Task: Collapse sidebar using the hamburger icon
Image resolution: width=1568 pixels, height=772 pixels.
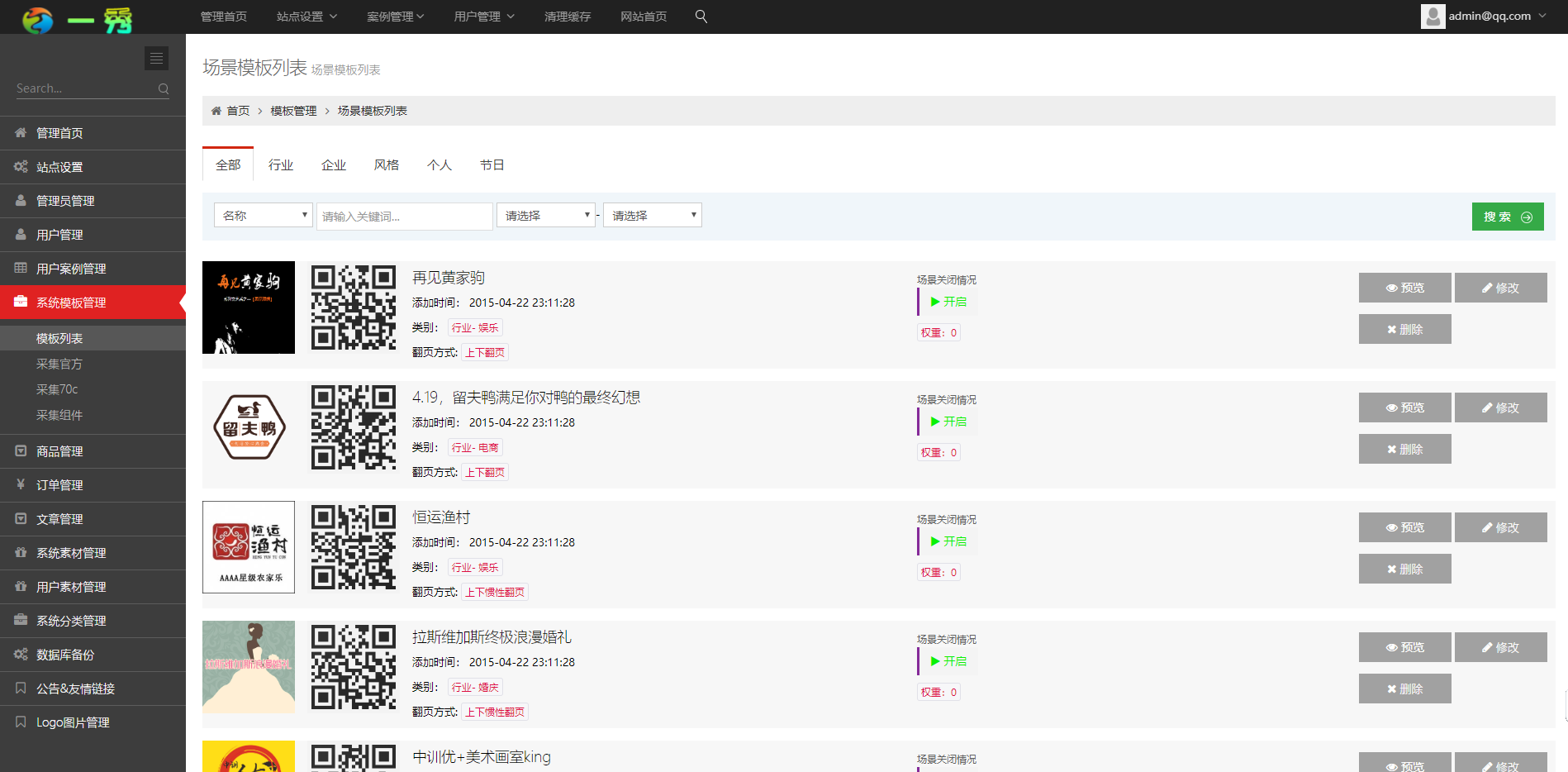Action: tap(156, 58)
